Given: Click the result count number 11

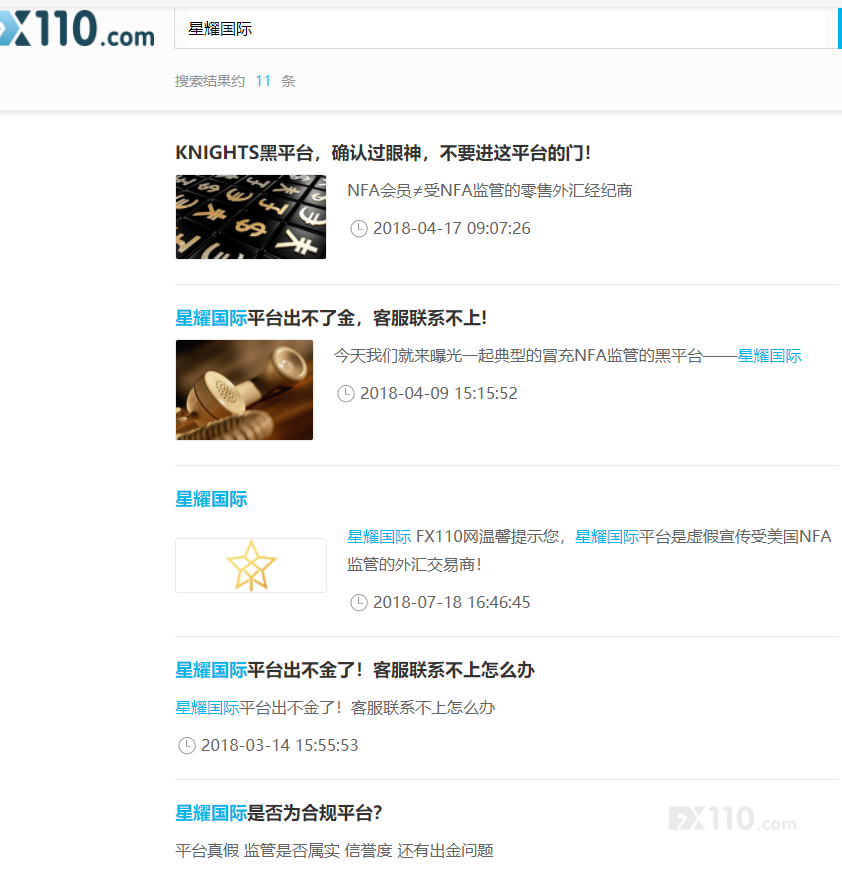Looking at the screenshot, I should coord(263,81).
